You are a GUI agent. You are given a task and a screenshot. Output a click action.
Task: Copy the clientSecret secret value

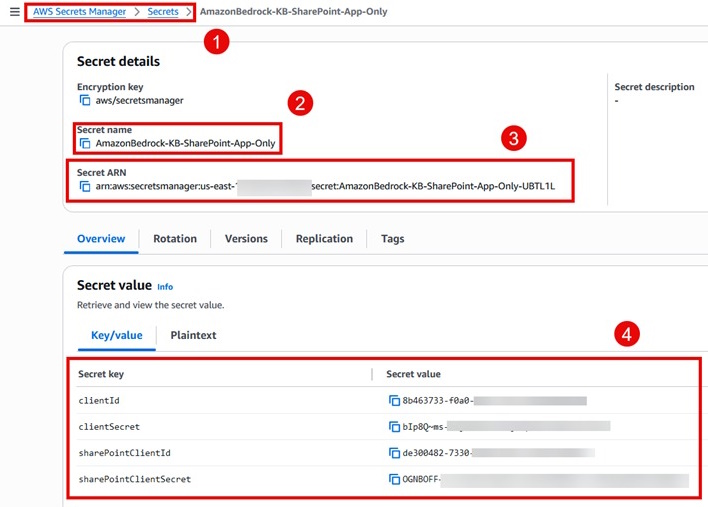394,426
